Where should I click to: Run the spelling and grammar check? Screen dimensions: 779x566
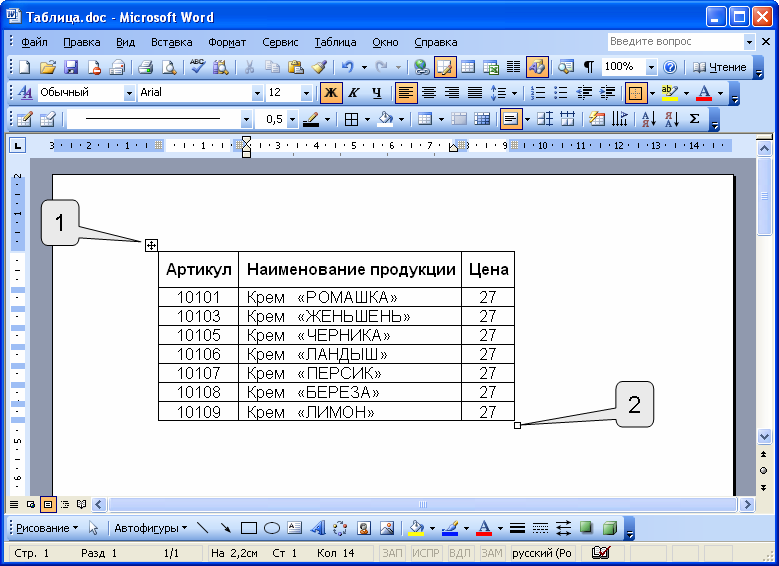point(197,67)
